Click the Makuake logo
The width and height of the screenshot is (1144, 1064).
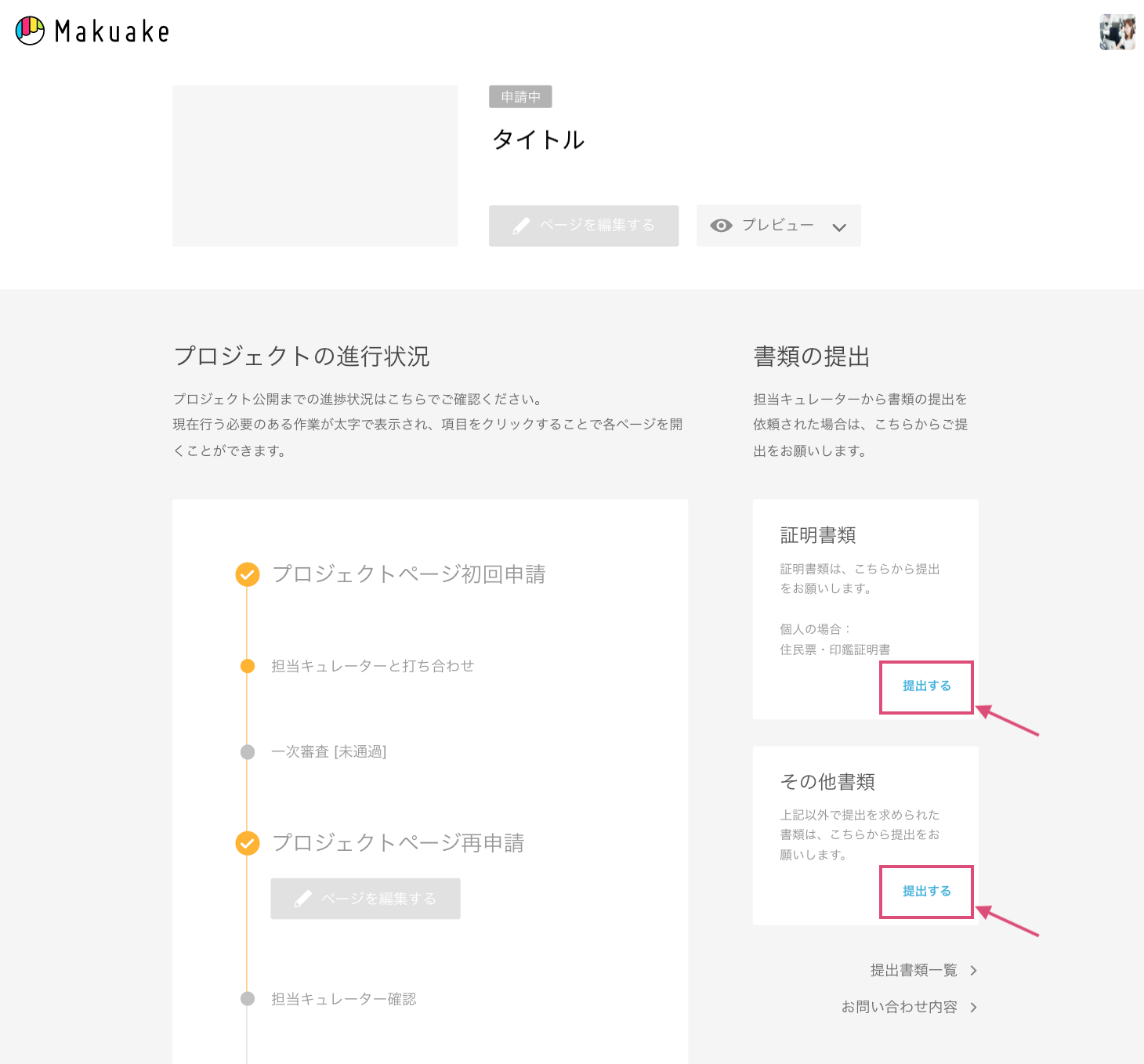tap(92, 31)
